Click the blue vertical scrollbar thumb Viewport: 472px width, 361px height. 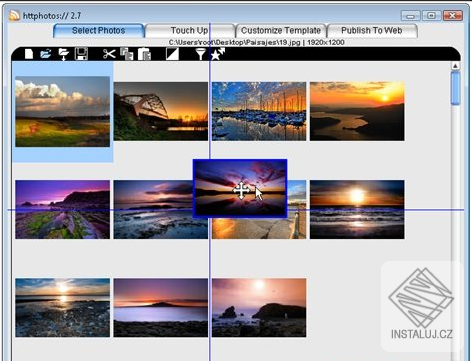(x=455, y=88)
